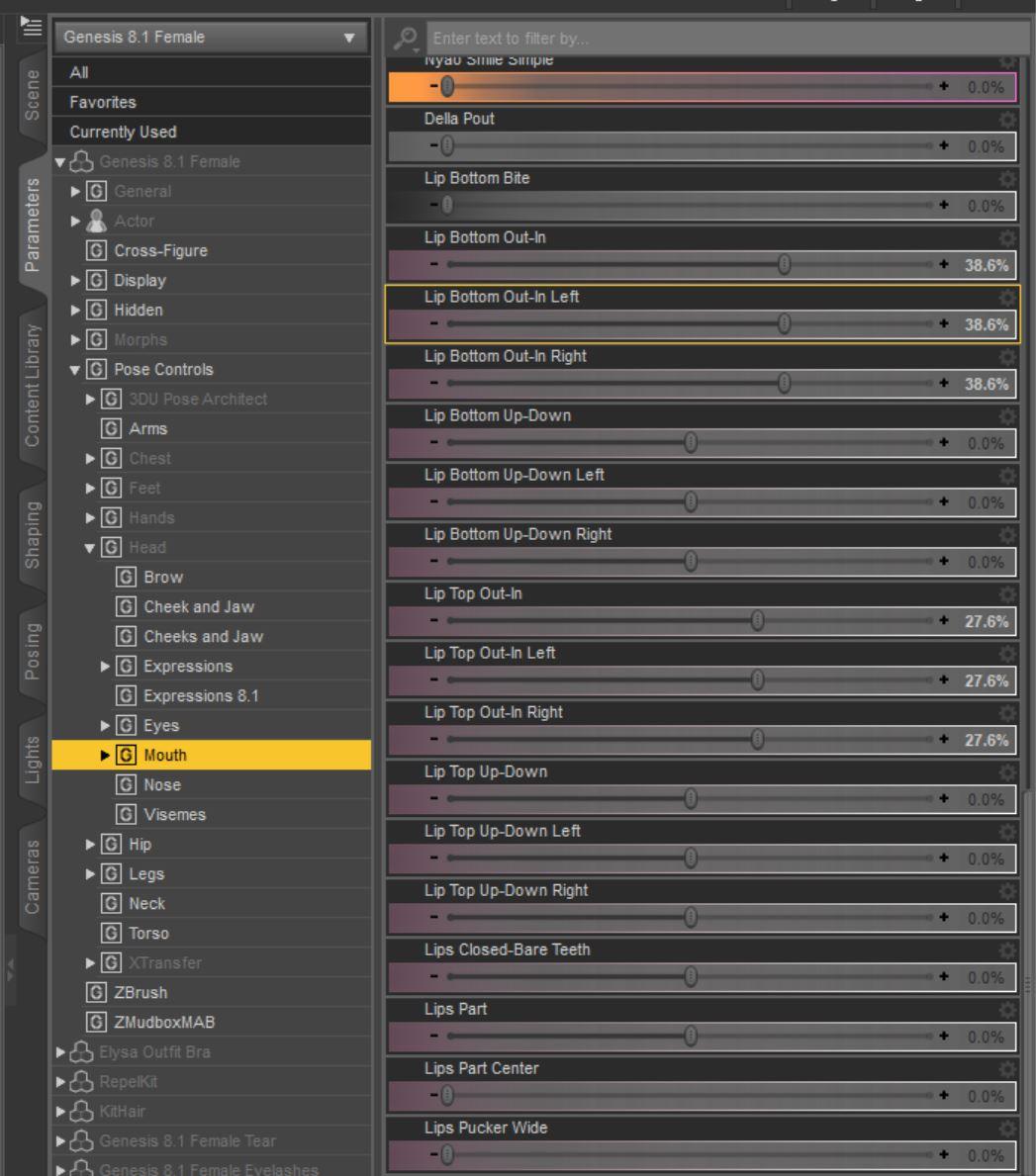Open the pane options menu icon
Image resolution: width=1036 pixels, height=1176 pixels.
pyautogui.click(x=31, y=27)
